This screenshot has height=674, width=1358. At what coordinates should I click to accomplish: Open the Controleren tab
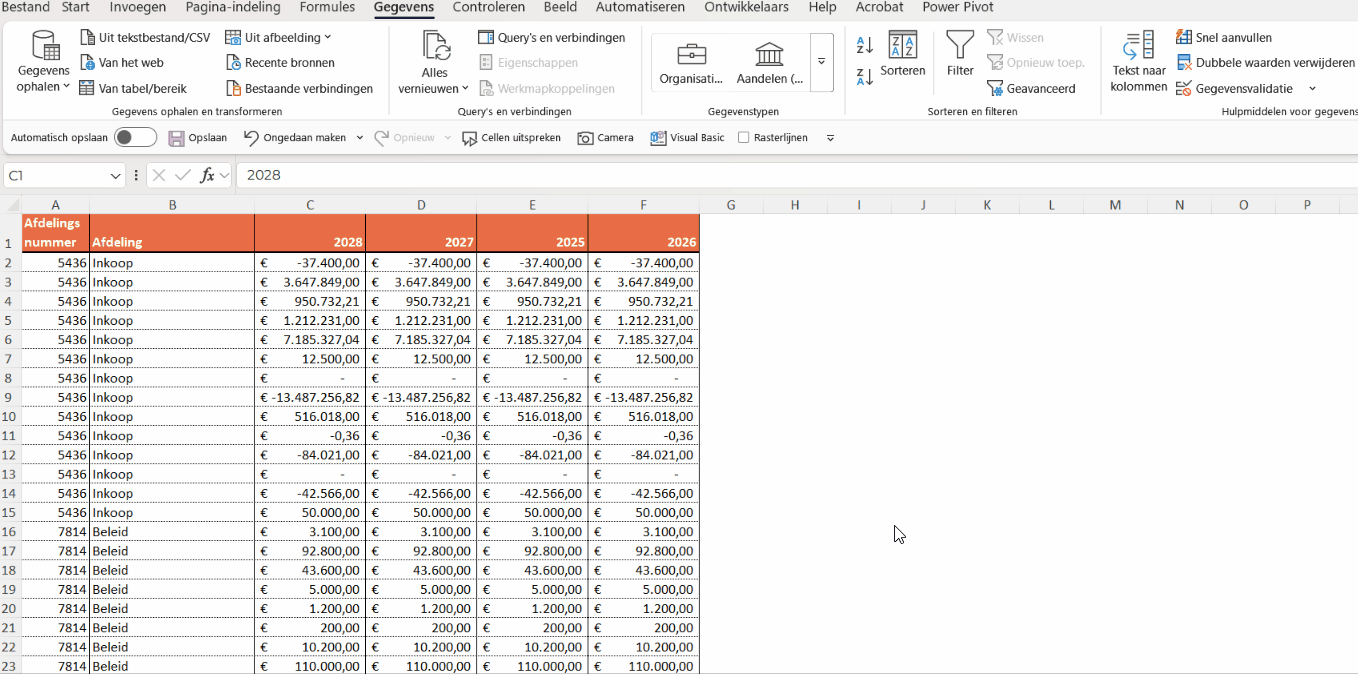489,8
